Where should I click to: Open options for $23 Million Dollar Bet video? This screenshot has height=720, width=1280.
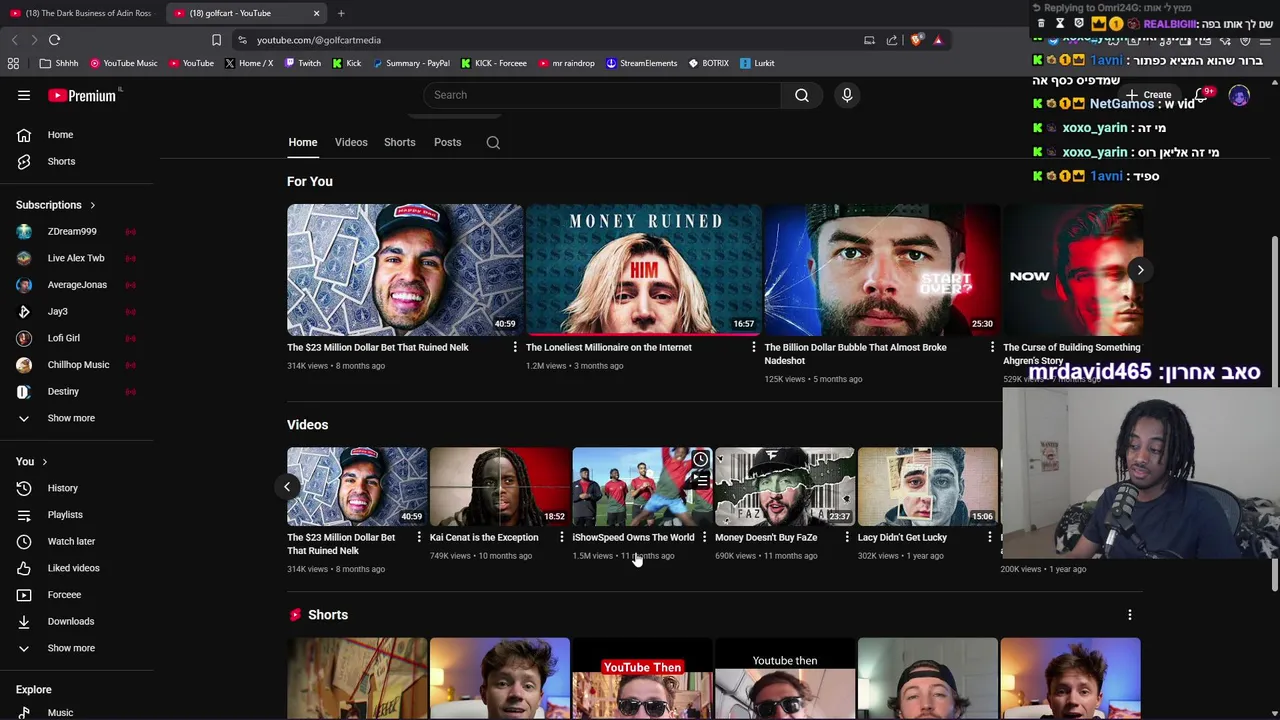tap(515, 347)
